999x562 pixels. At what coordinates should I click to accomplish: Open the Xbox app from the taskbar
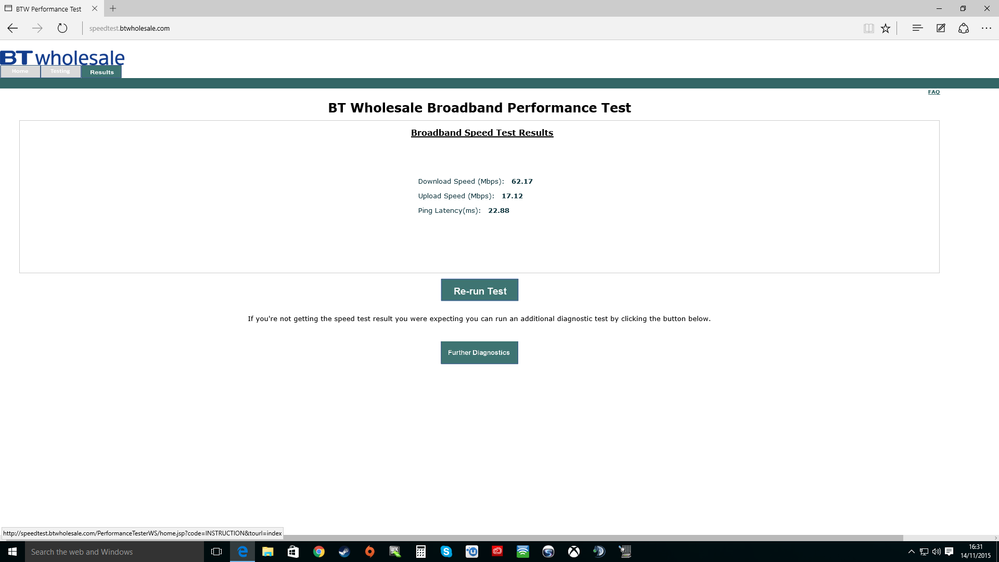click(573, 552)
